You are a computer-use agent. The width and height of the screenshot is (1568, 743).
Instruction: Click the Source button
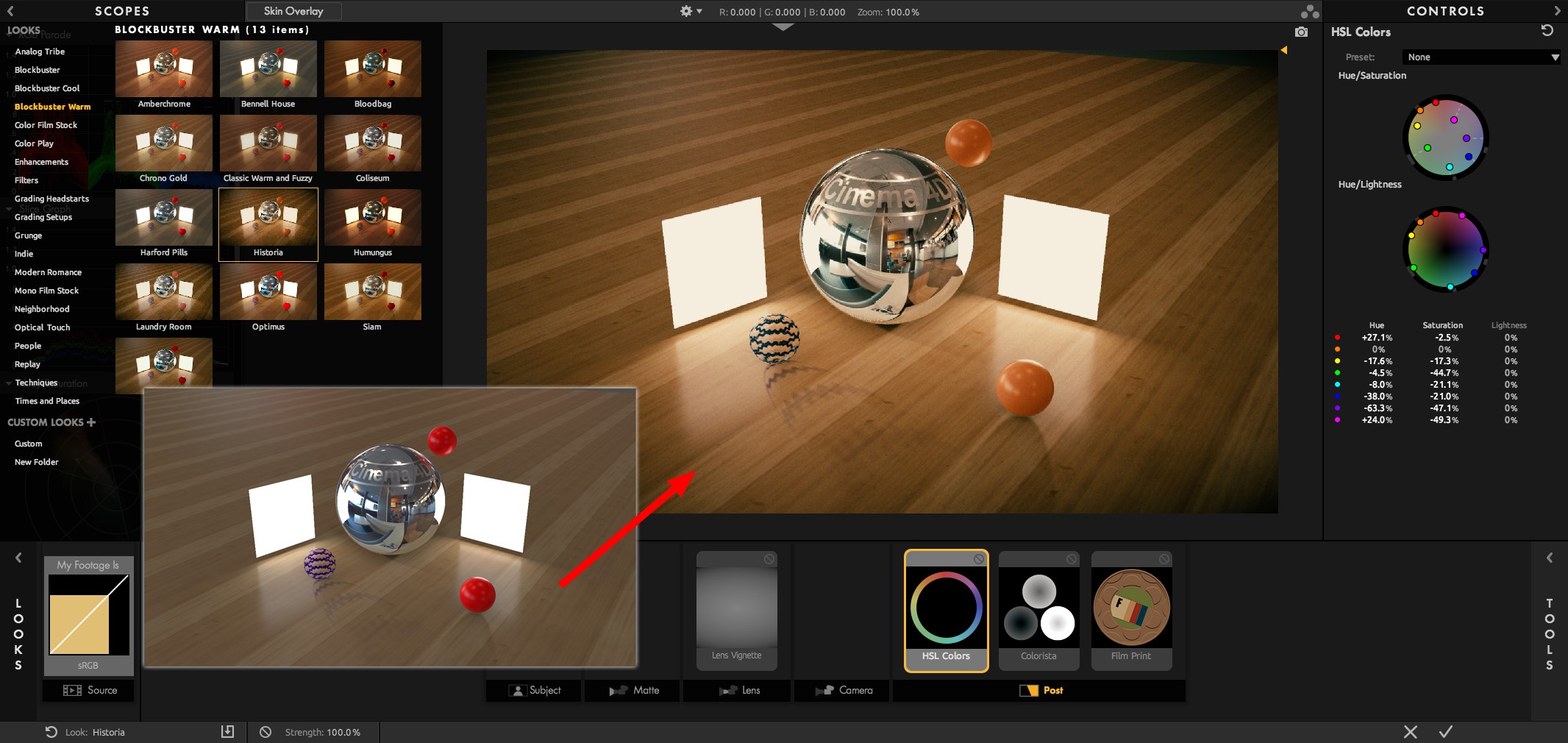tap(90, 690)
